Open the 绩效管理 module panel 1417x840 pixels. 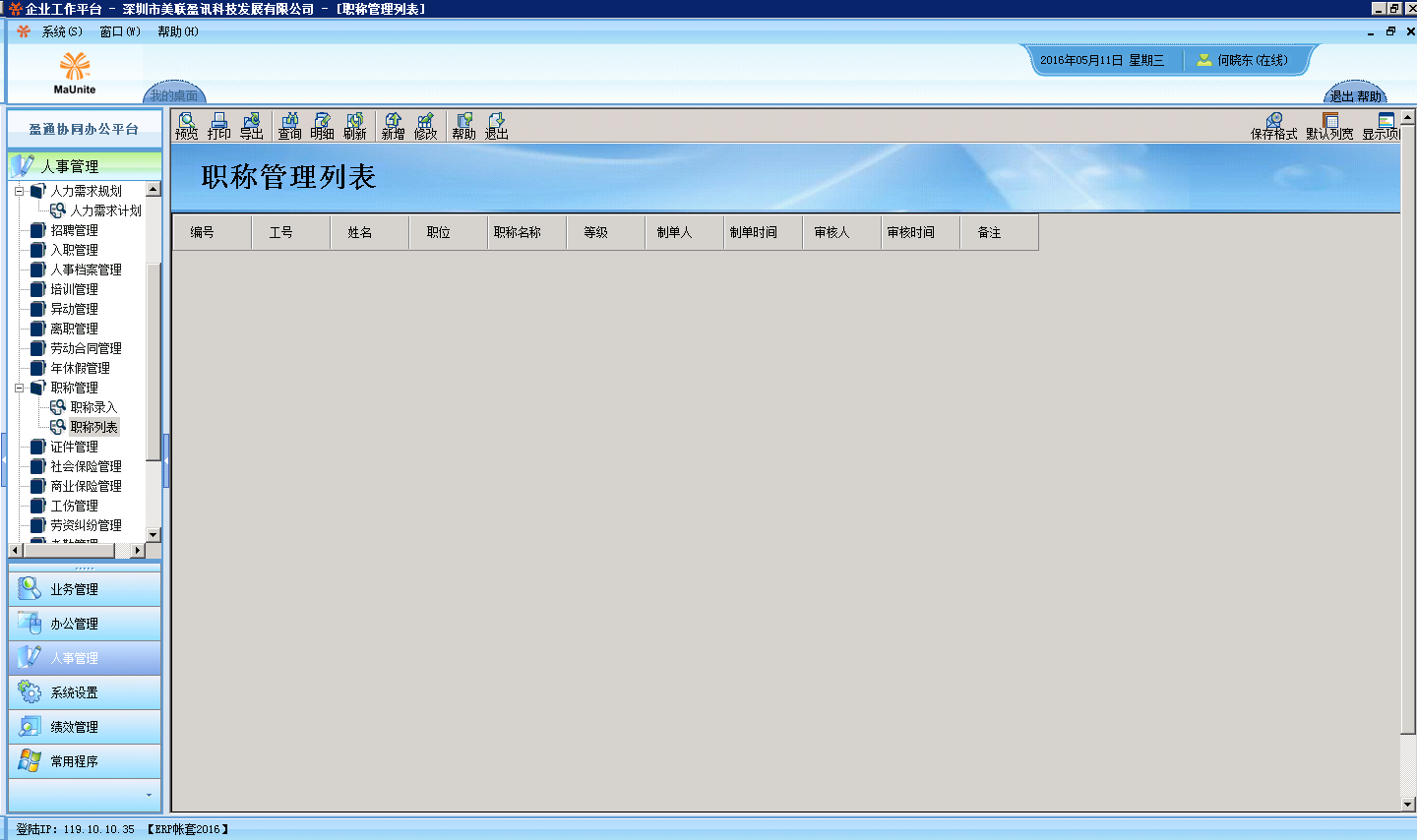click(85, 727)
